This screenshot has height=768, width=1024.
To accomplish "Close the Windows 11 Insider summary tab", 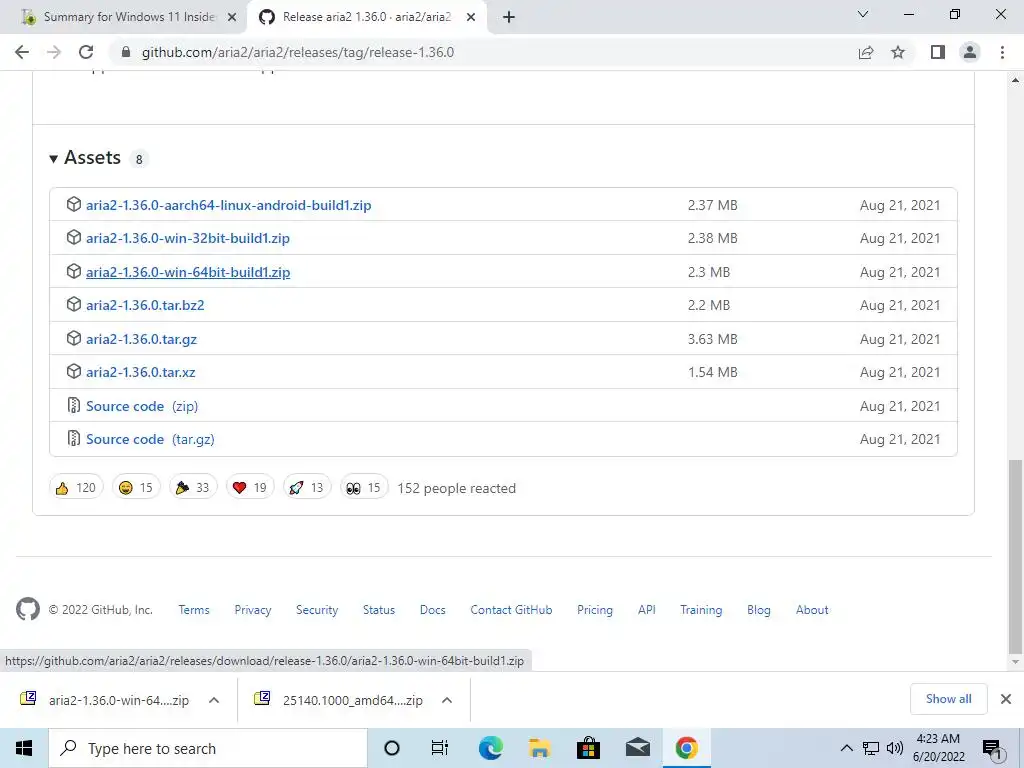I will click(232, 18).
